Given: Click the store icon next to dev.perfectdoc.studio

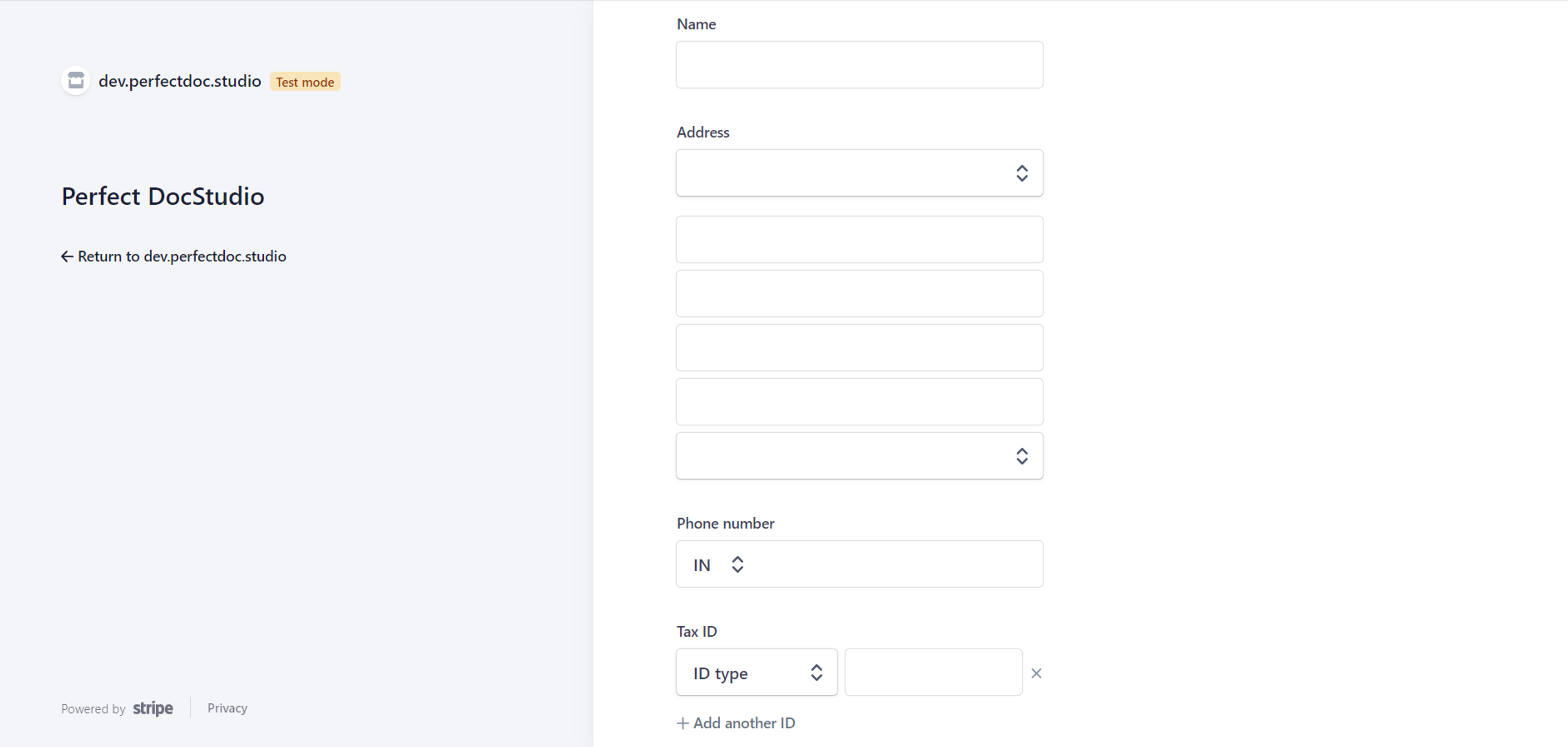Looking at the screenshot, I should [76, 80].
